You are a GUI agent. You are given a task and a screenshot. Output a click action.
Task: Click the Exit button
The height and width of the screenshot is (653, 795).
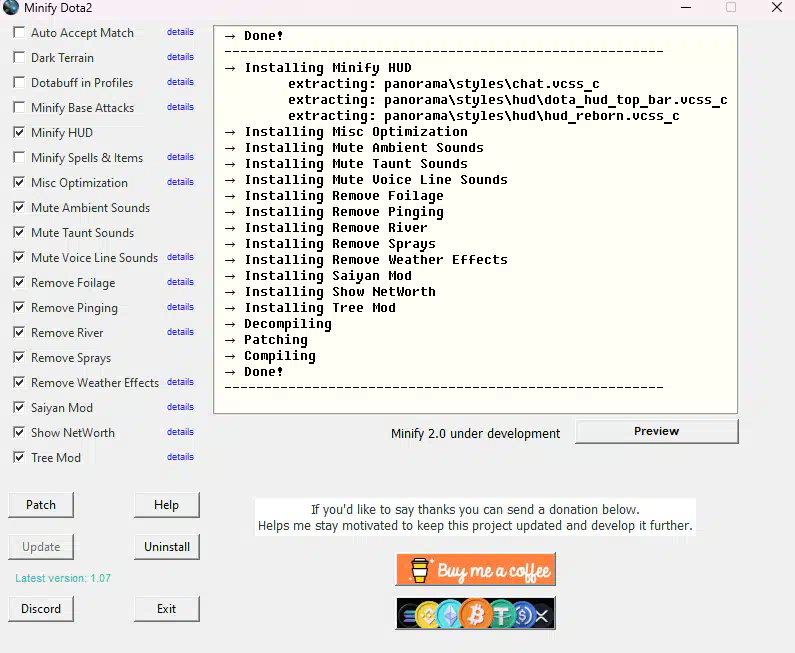[167, 609]
